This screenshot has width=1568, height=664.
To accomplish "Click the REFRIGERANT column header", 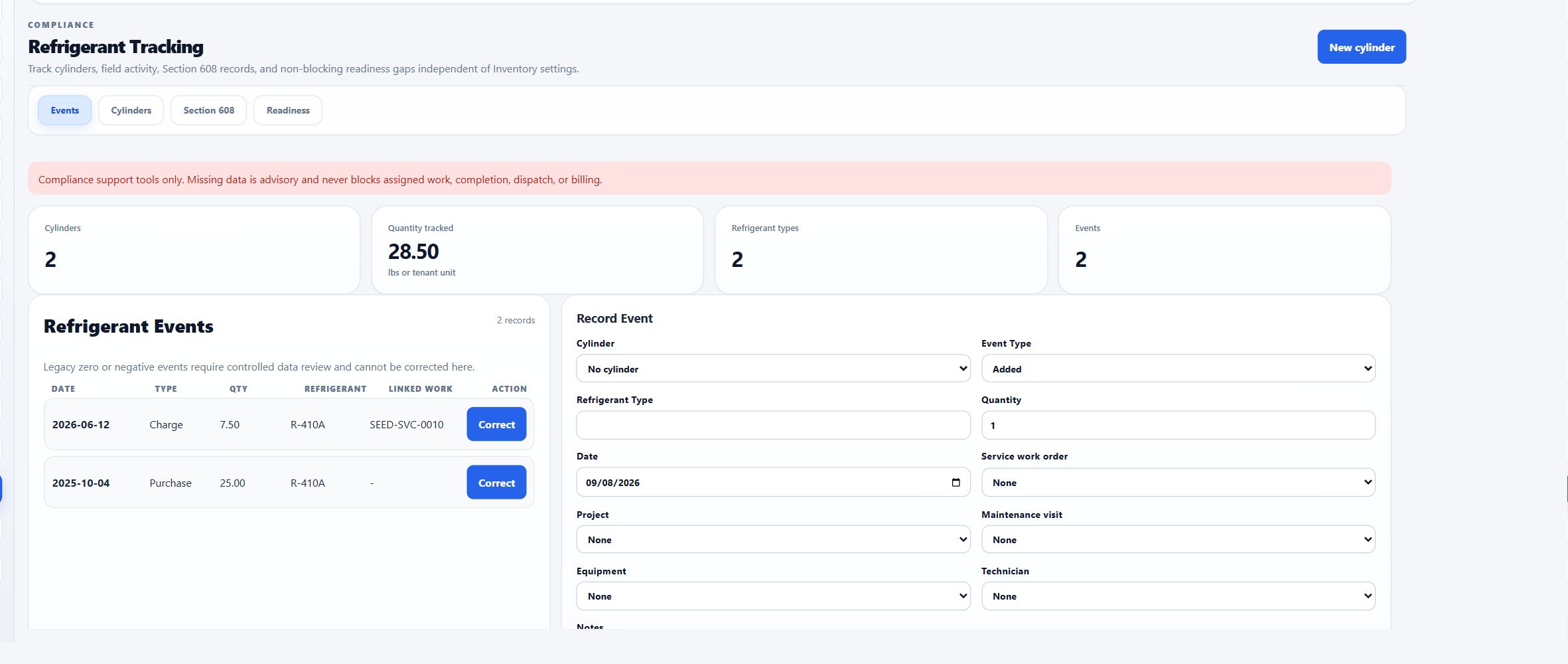I will [x=335, y=389].
